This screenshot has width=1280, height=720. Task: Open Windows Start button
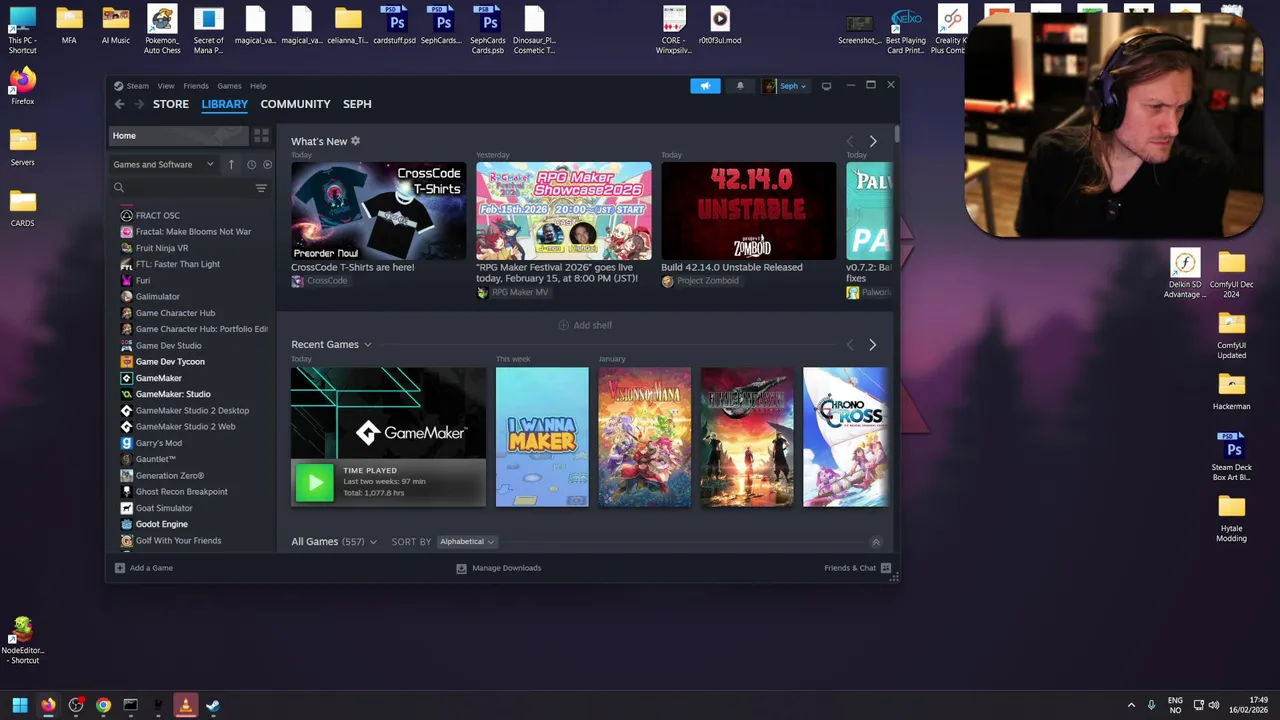coord(20,705)
